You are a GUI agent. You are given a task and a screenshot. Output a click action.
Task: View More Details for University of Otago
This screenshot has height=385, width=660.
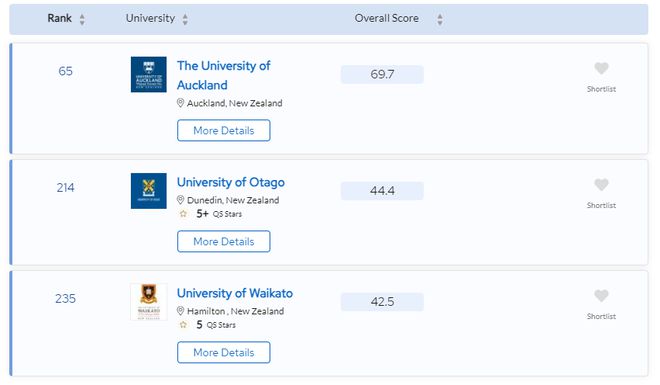click(224, 242)
